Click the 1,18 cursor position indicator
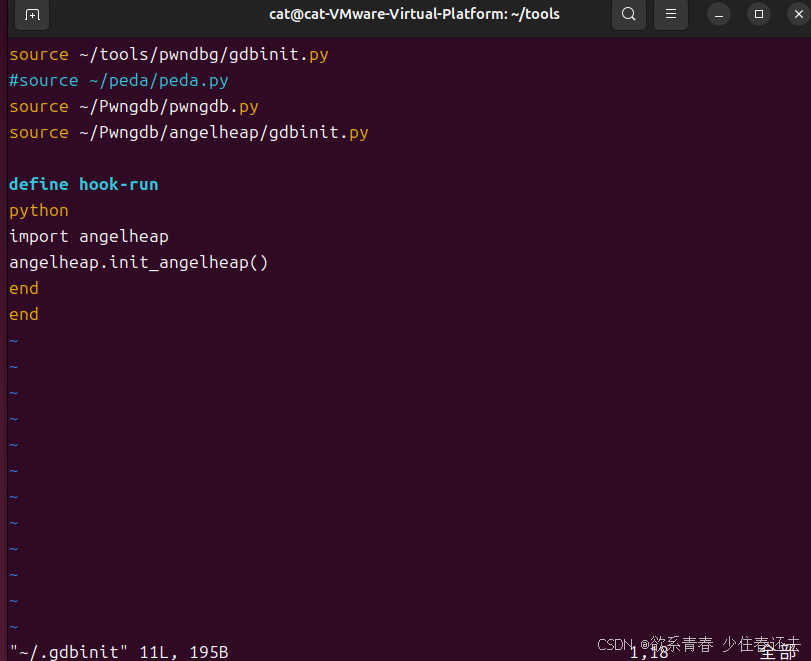The width and height of the screenshot is (811, 661). [649, 651]
